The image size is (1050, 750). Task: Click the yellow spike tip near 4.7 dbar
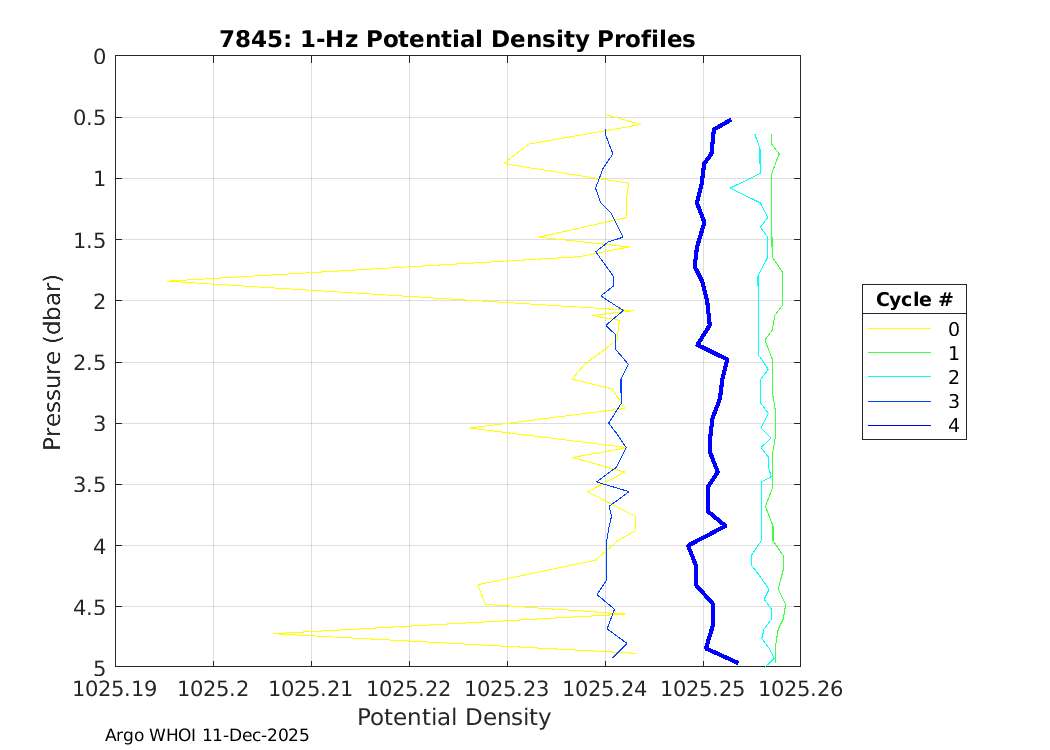click(275, 633)
